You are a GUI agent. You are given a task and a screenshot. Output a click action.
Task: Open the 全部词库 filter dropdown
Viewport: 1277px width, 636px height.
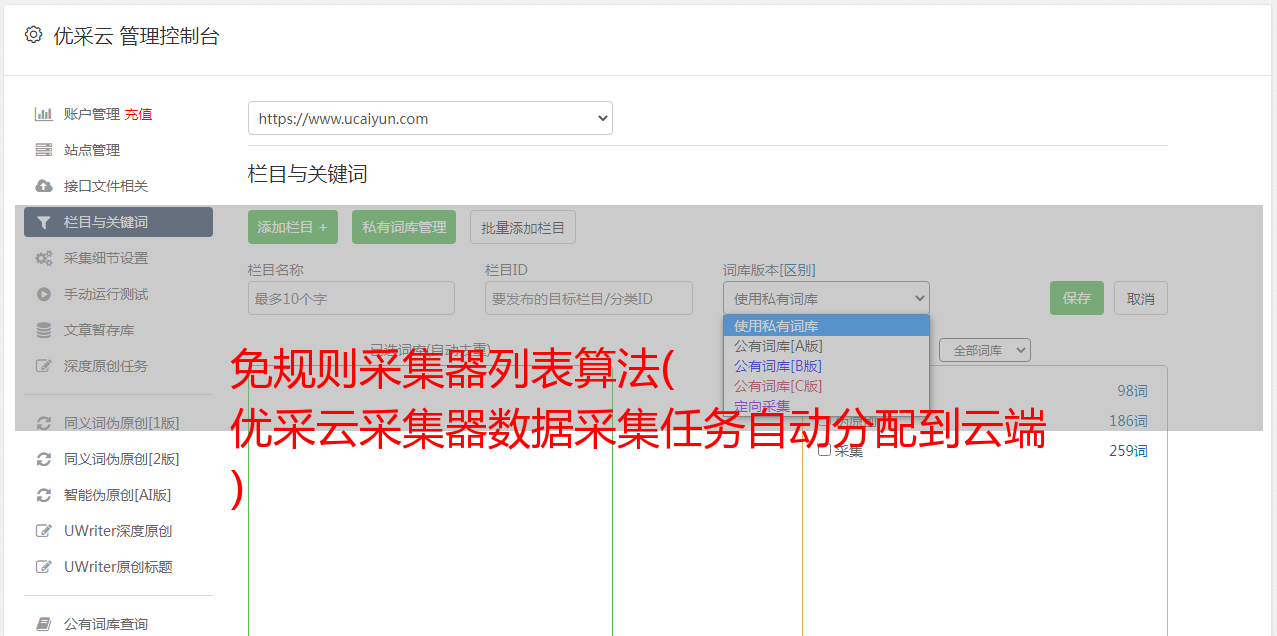(x=984, y=350)
